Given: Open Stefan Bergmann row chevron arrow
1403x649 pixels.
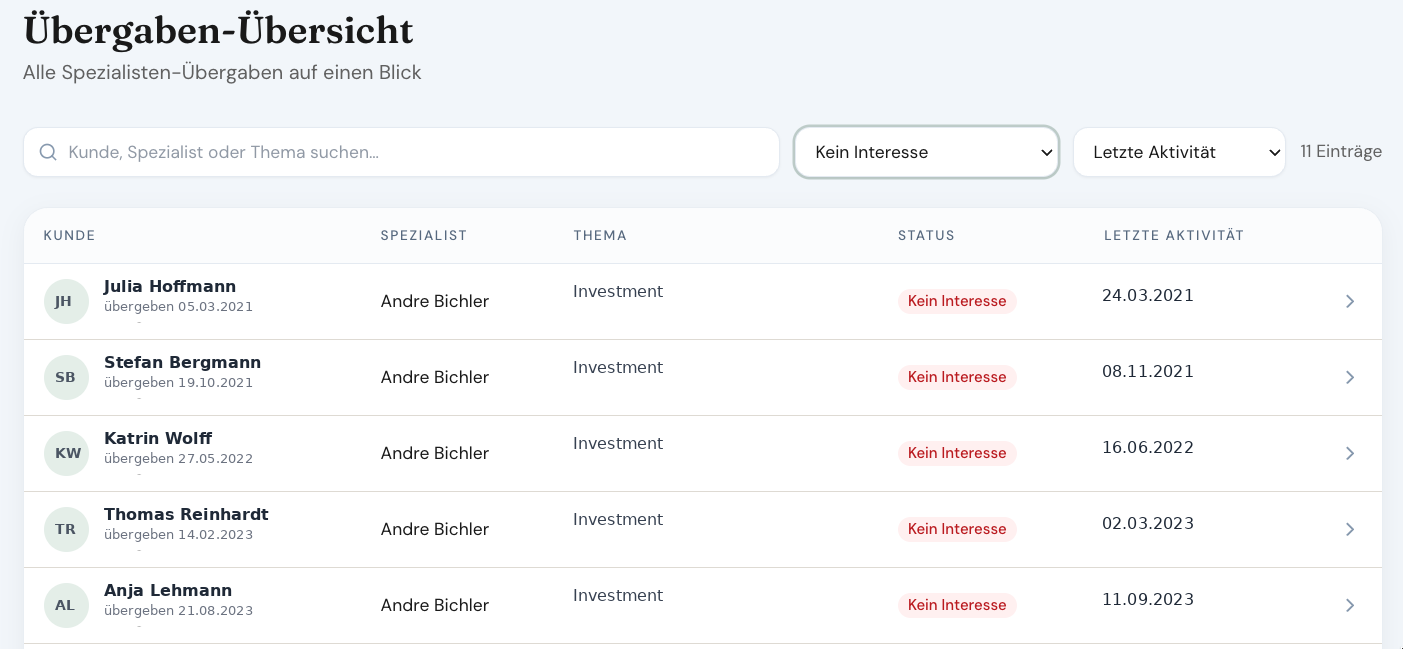Looking at the screenshot, I should pos(1350,377).
